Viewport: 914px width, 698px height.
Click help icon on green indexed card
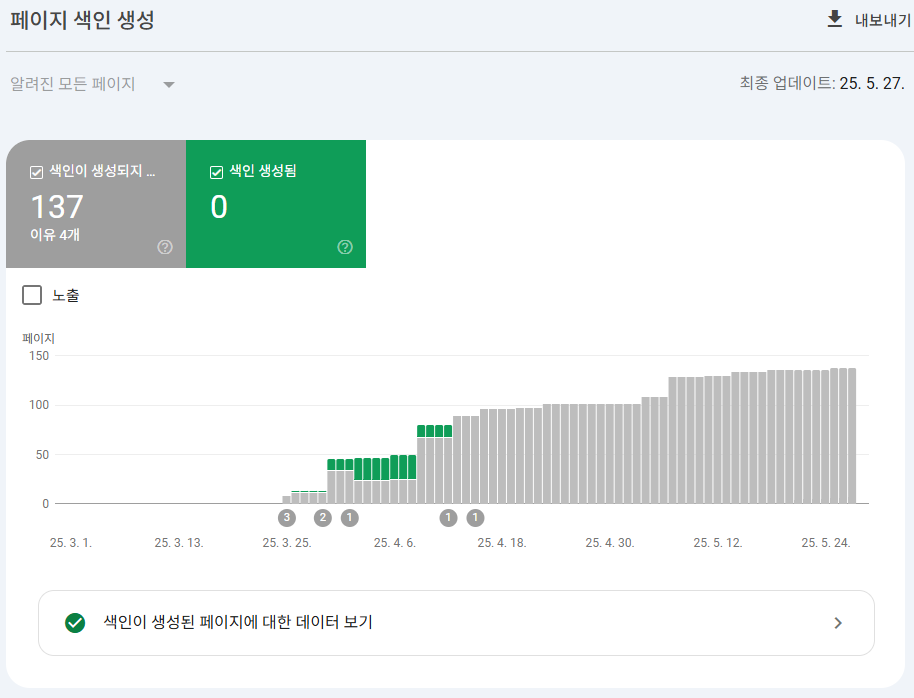pyautogui.click(x=345, y=247)
